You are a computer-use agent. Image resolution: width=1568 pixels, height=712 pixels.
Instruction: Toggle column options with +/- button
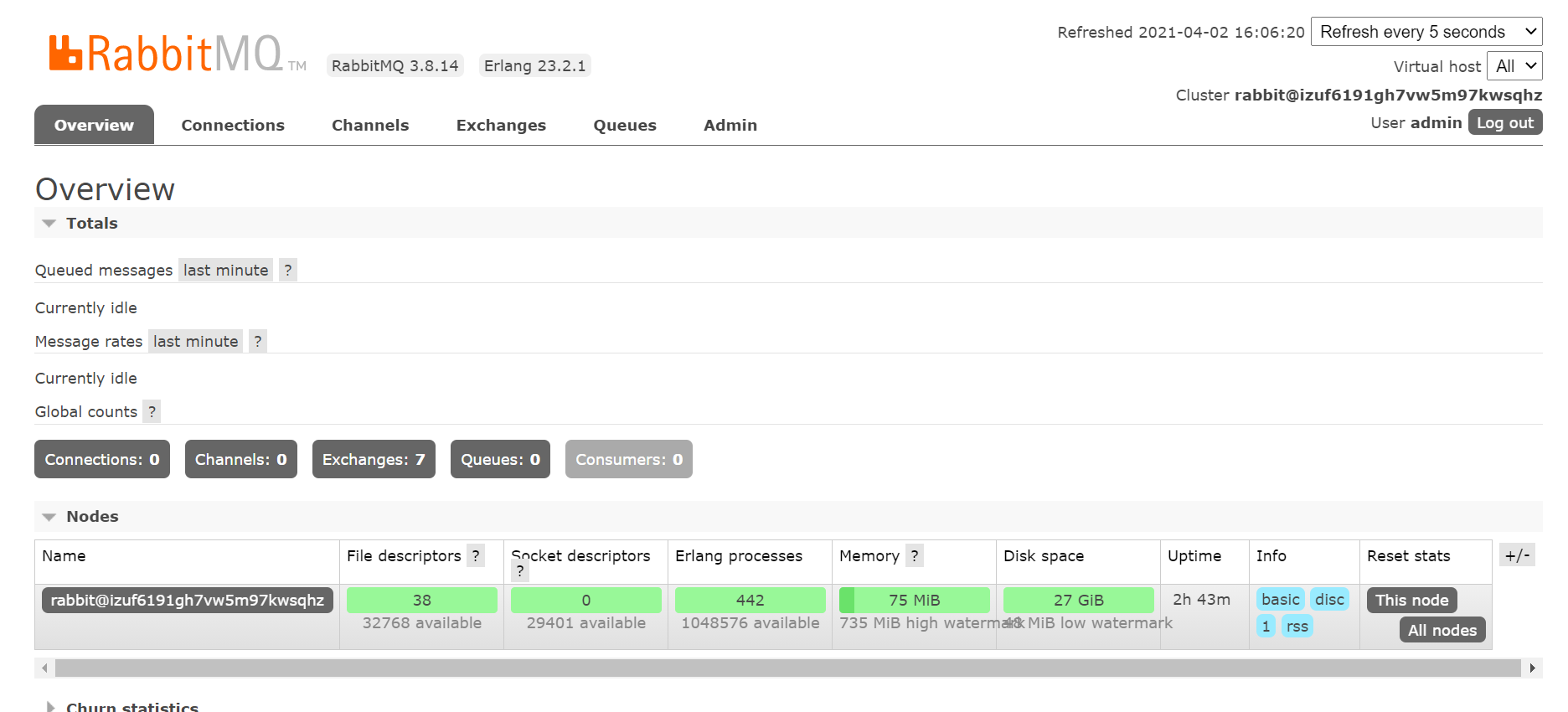[1517, 555]
